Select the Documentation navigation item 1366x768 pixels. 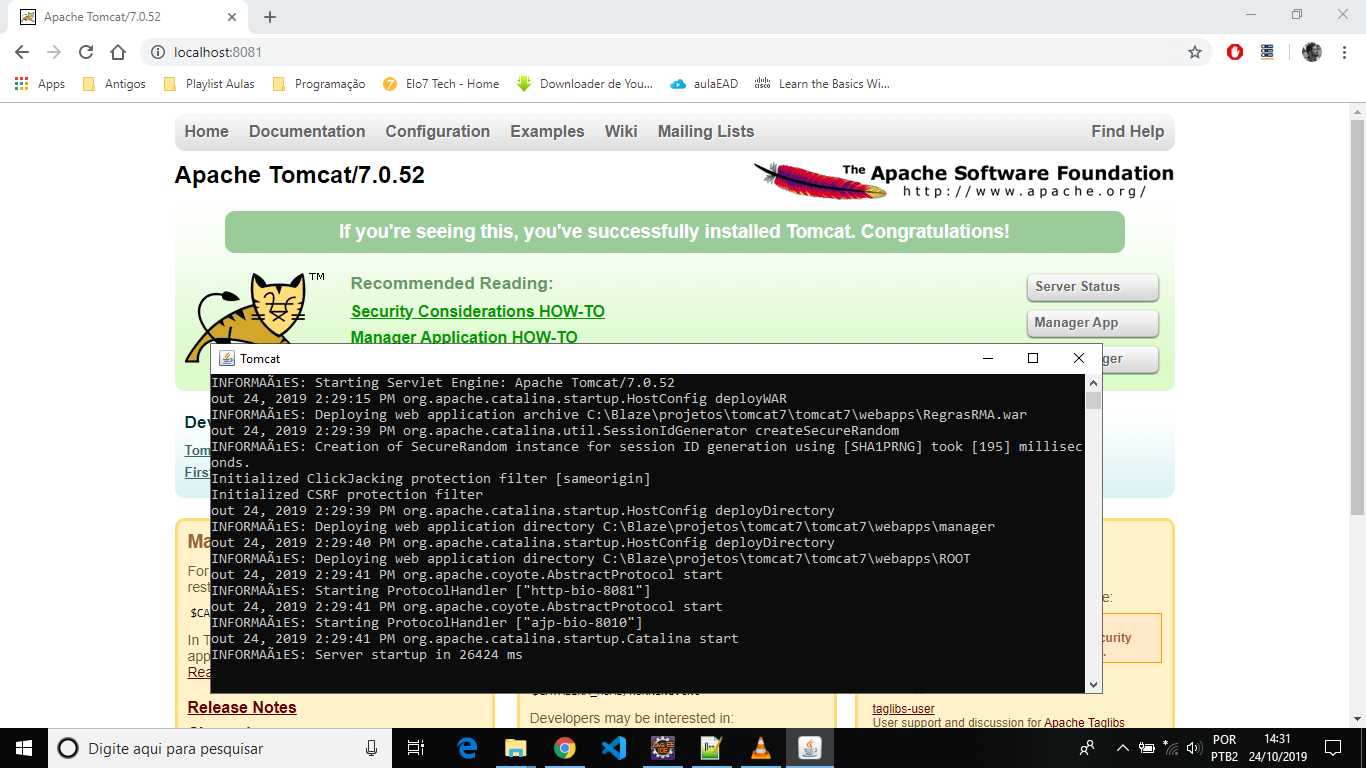pos(306,131)
